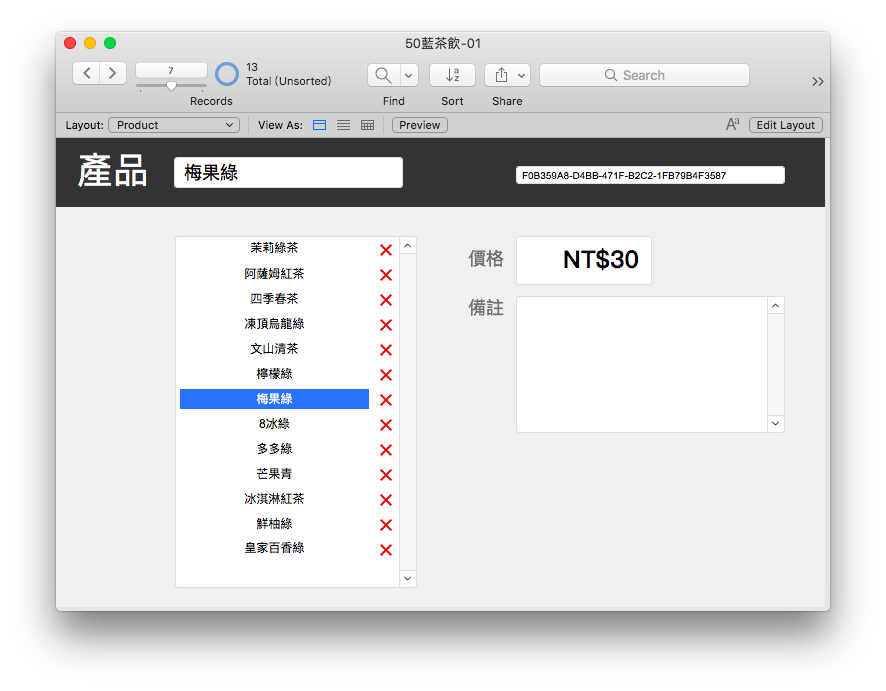Delete the 多多綠 row with red X
The height and width of the screenshot is (691, 886).
coord(386,450)
